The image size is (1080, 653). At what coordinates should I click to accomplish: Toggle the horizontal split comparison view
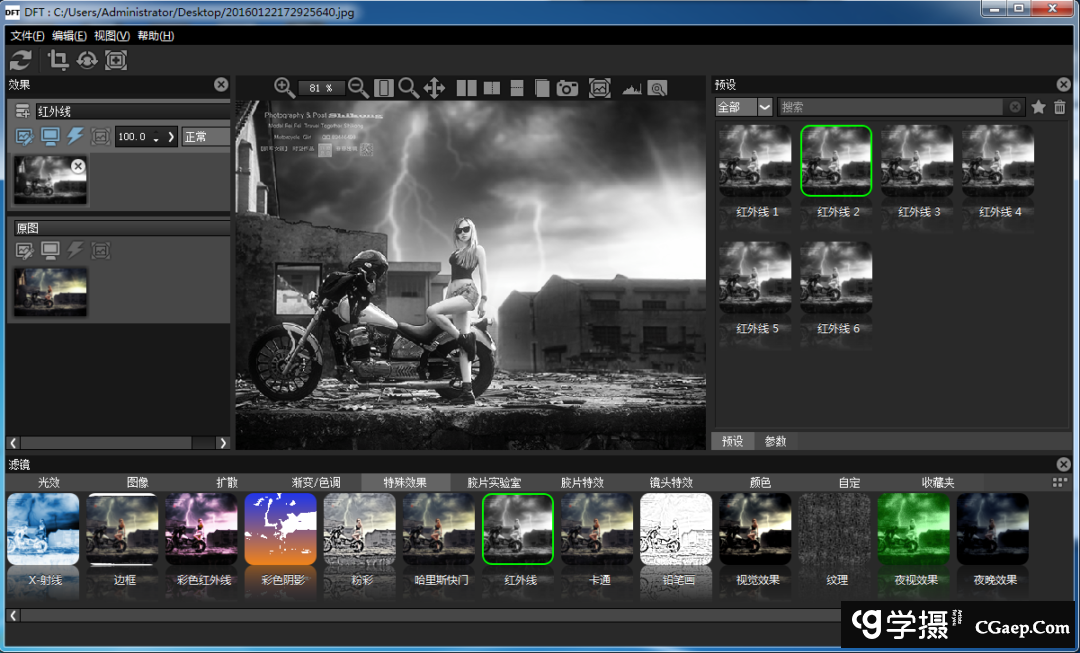coord(517,88)
